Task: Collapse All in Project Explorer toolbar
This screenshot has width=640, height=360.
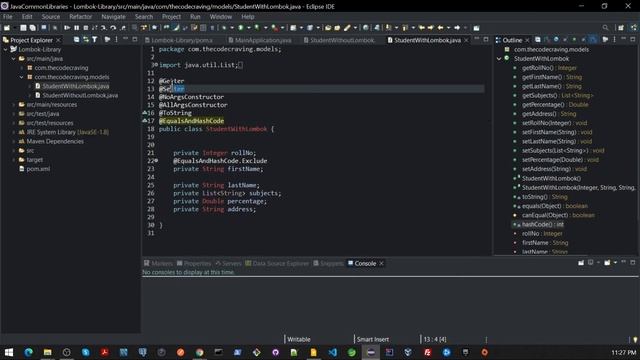Action: click(x=76, y=40)
